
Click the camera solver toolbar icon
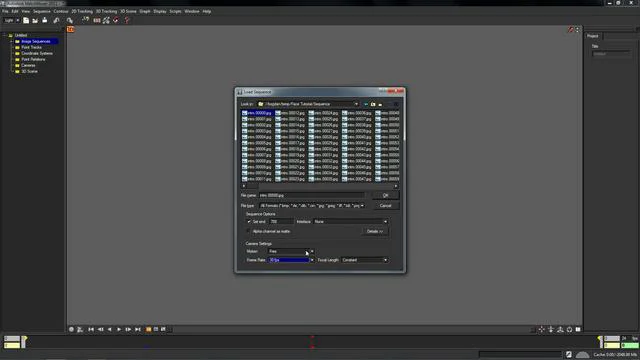coord(107,20)
